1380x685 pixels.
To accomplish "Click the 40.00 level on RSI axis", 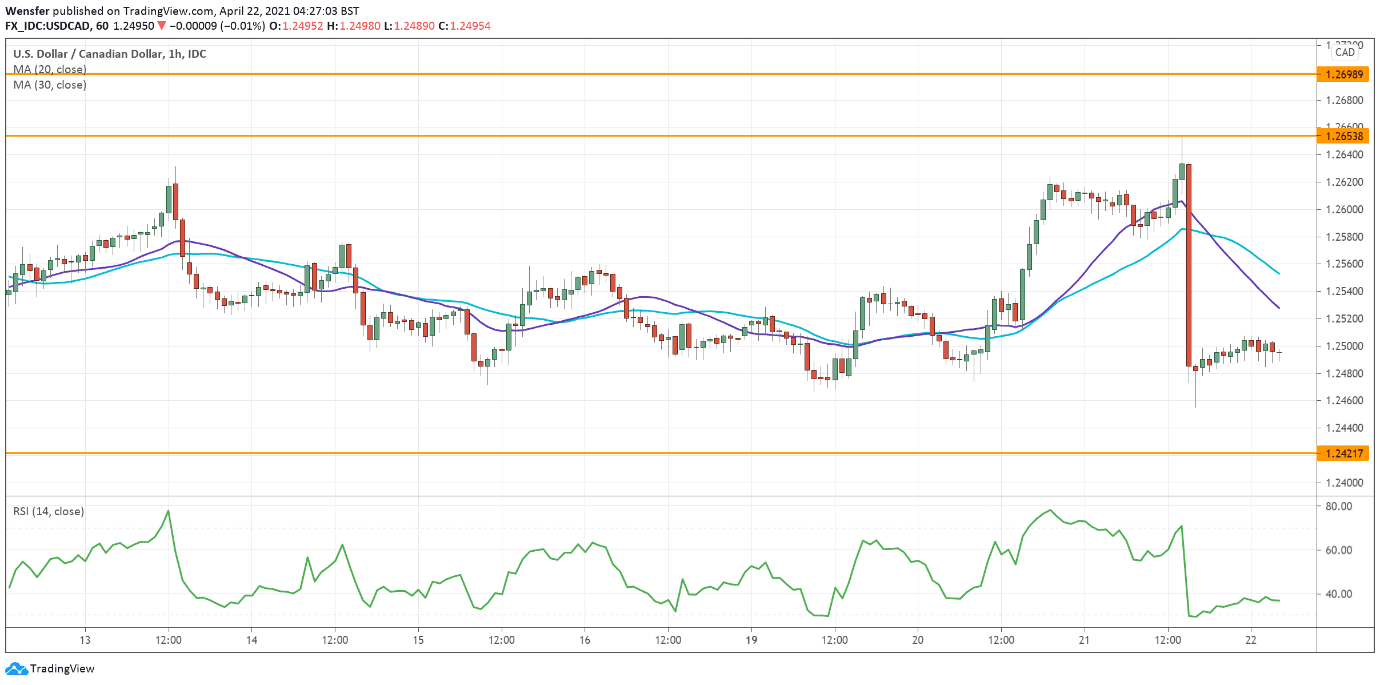I will pyautogui.click(x=1338, y=594).
